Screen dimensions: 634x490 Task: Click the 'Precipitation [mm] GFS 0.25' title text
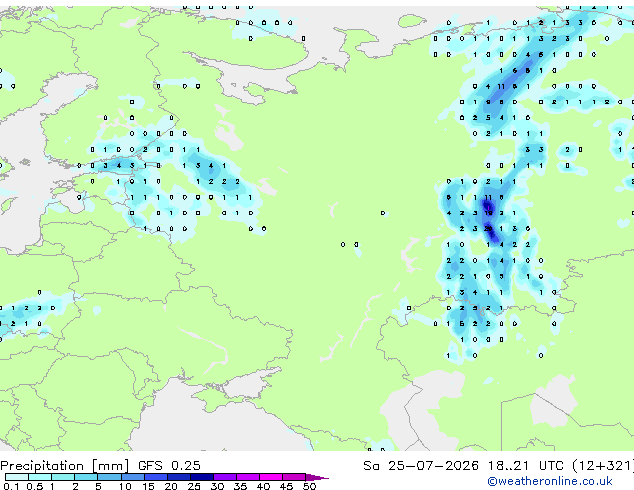[100, 466]
